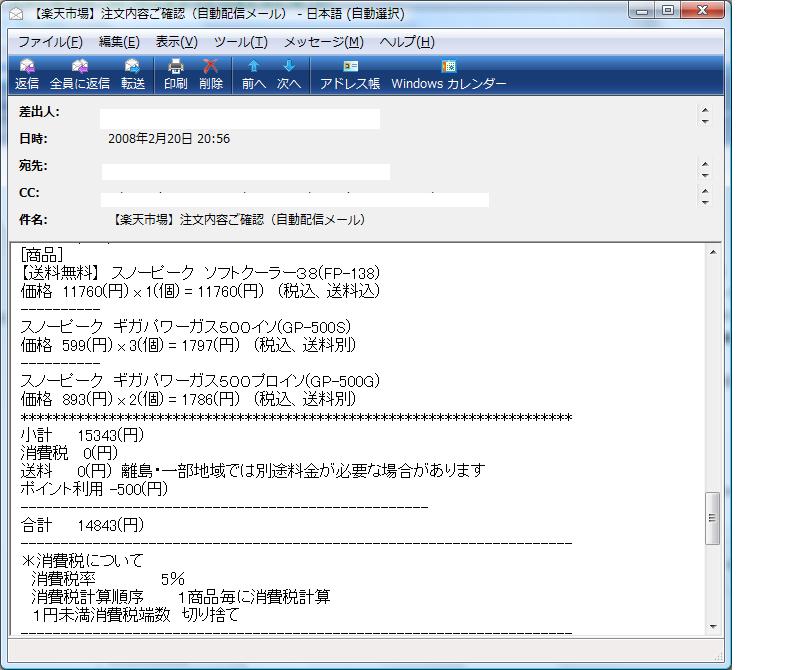Click the Reply (返信) toolbar icon
The height and width of the screenshot is (670, 800).
pyautogui.click(x=27, y=75)
